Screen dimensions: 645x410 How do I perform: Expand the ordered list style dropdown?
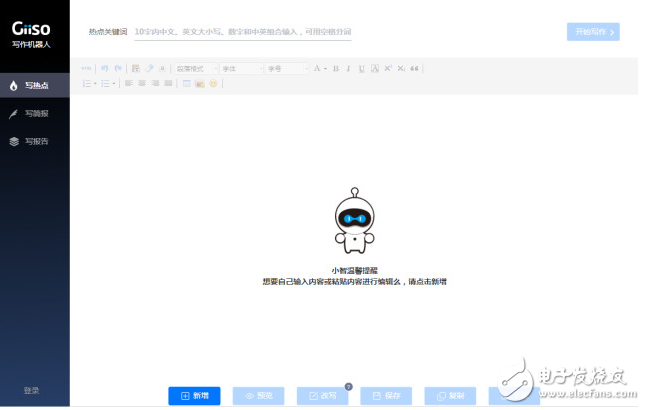click(95, 83)
